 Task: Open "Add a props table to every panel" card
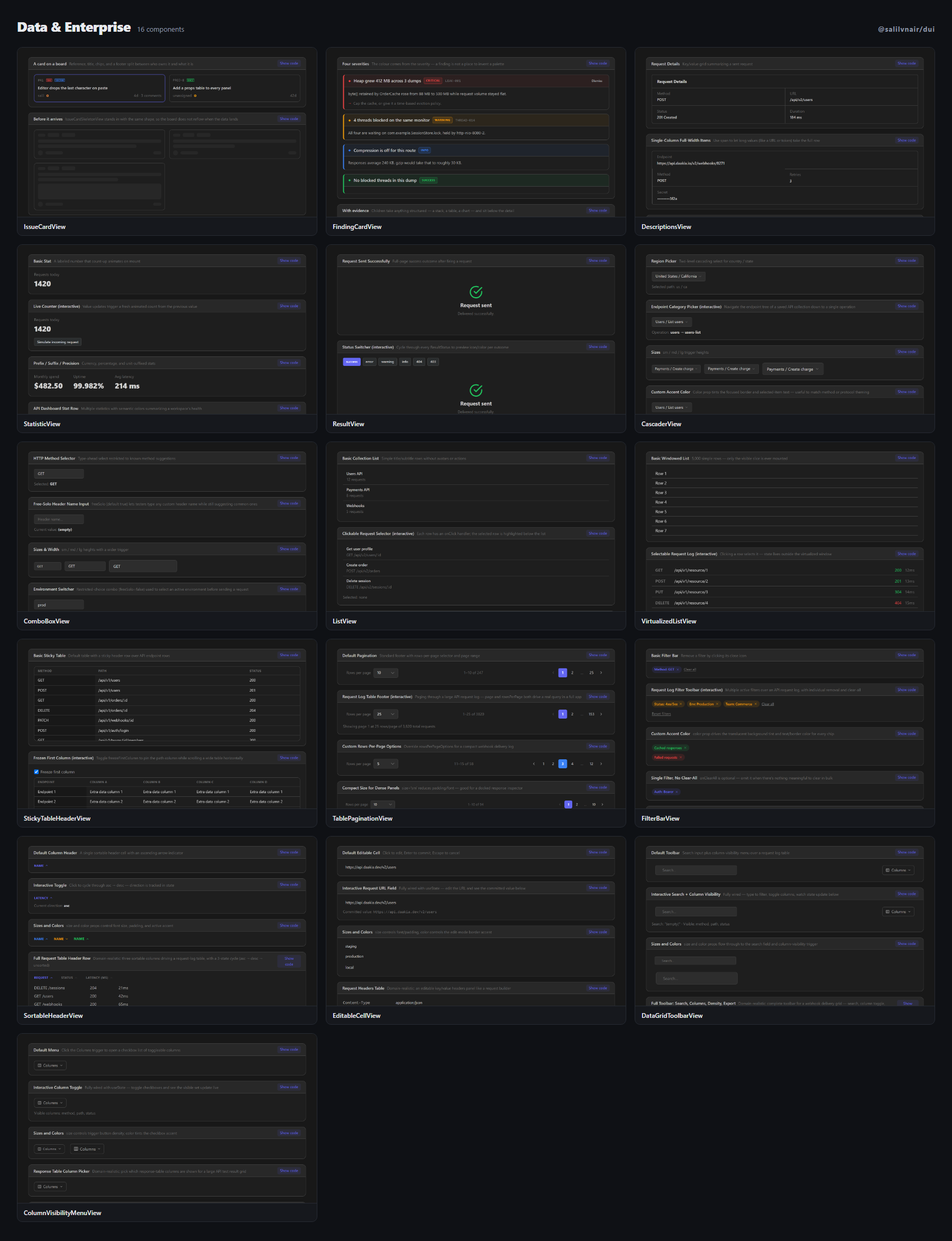pos(235,88)
